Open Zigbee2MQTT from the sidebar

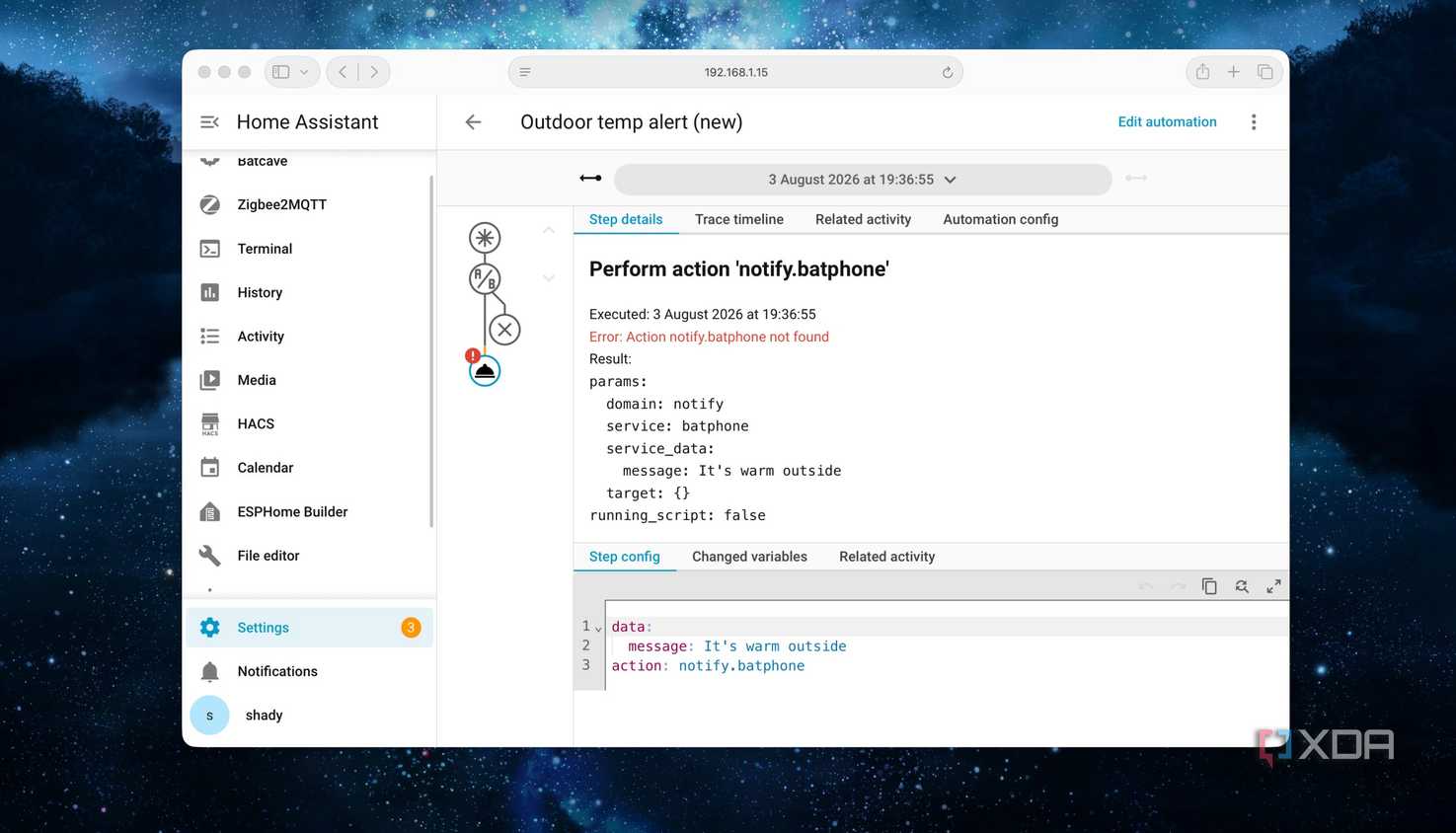point(308,204)
